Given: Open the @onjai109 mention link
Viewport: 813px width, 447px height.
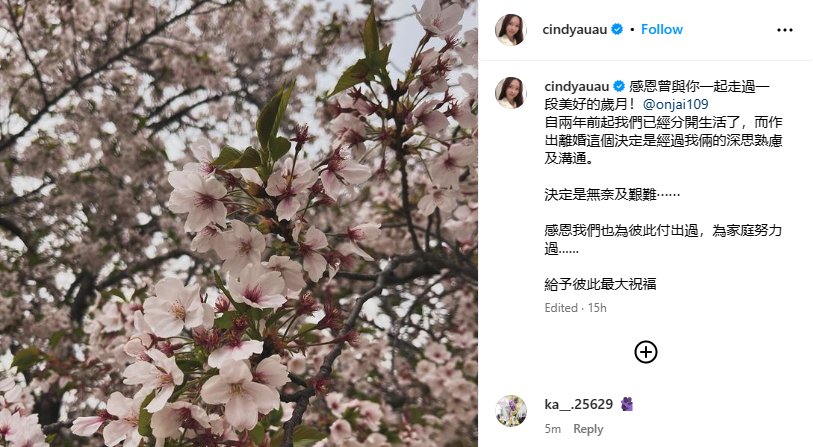Looking at the screenshot, I should click(x=676, y=104).
